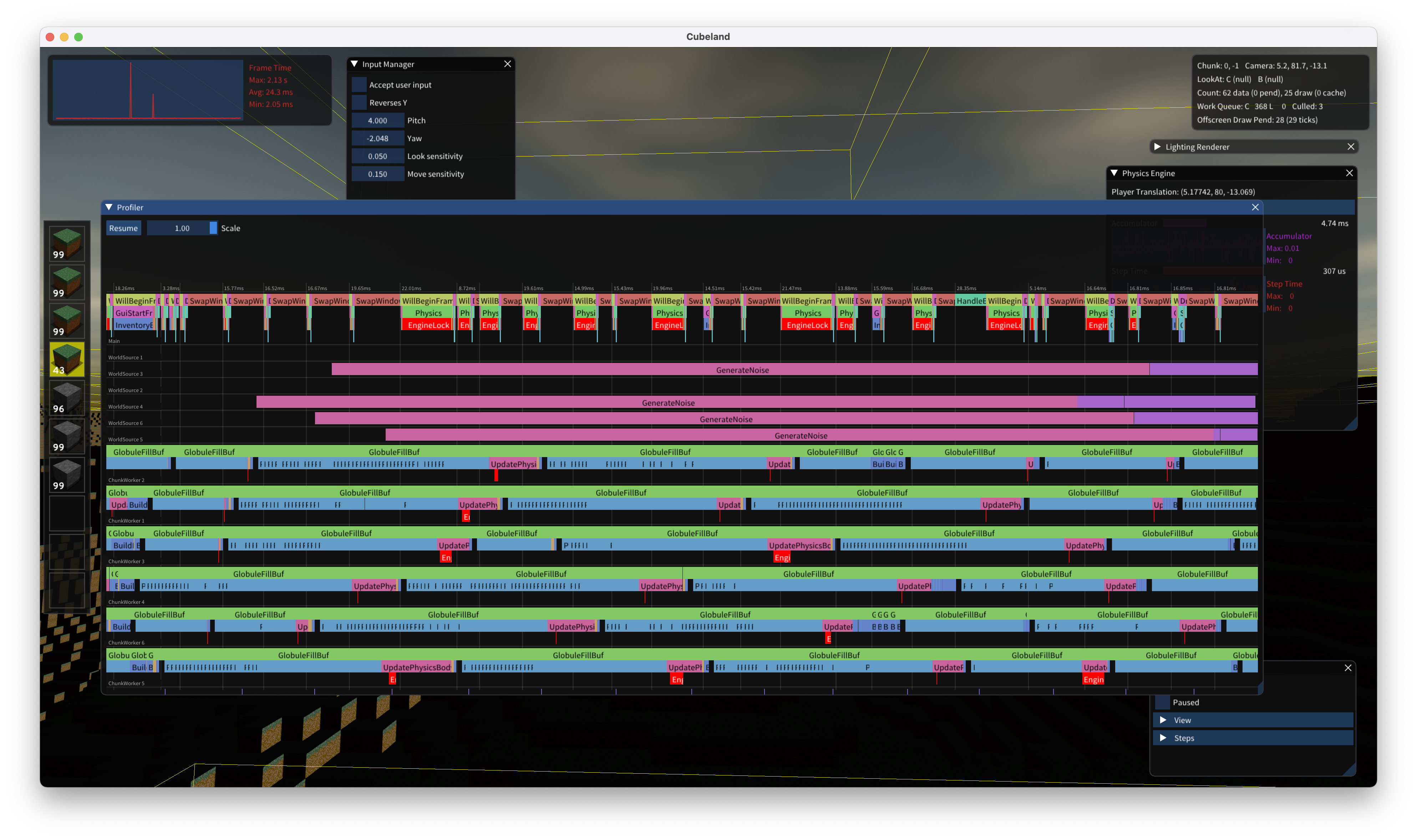Click the last stone block inventory slot
1417x840 pixels.
click(67, 474)
